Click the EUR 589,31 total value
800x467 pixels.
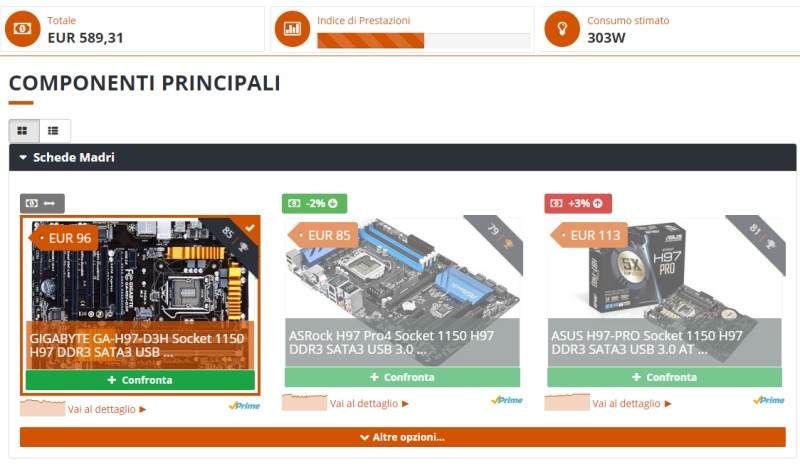click(x=85, y=38)
